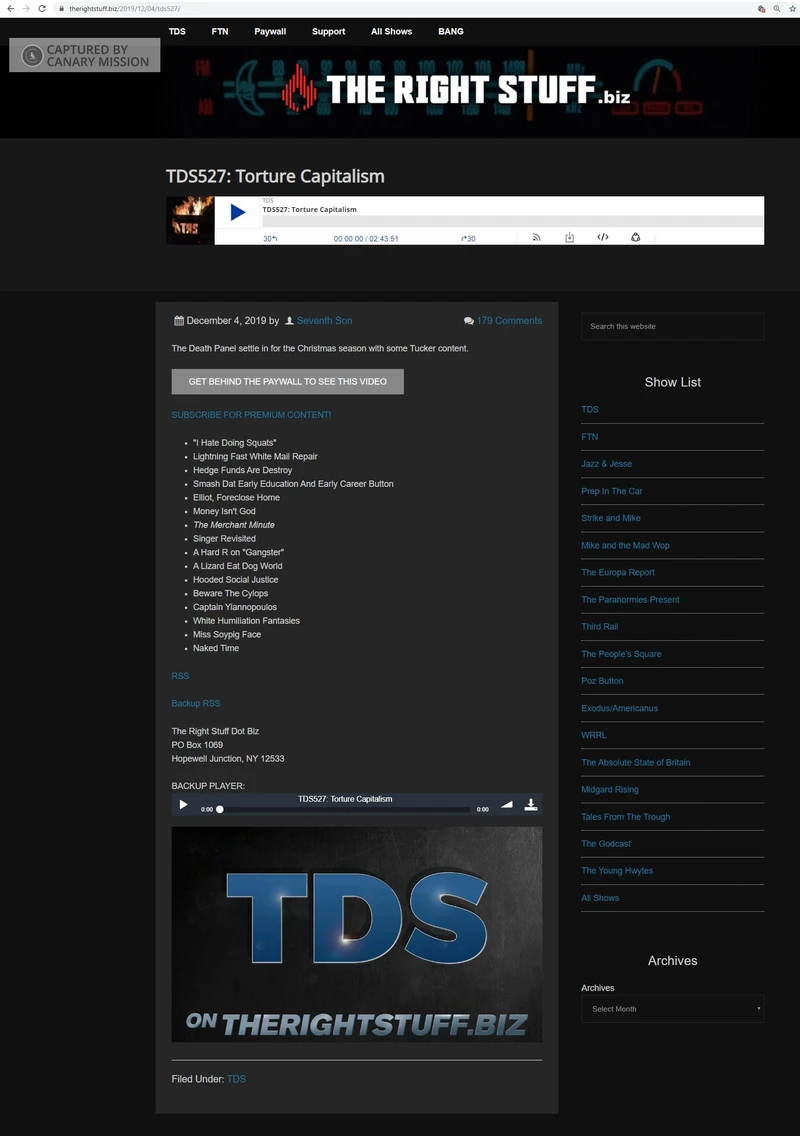The image size is (800, 1136).
Task: Open Jazz & Jesse in Show List
Action: tap(606, 464)
